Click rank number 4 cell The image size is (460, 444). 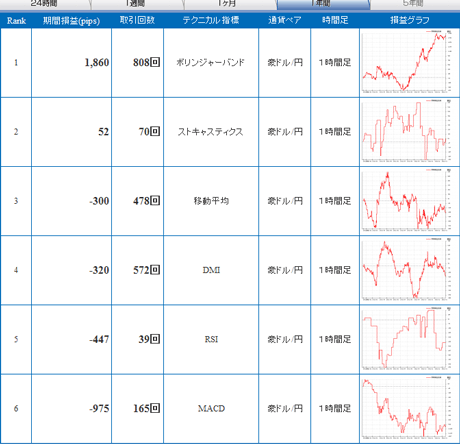(16, 270)
